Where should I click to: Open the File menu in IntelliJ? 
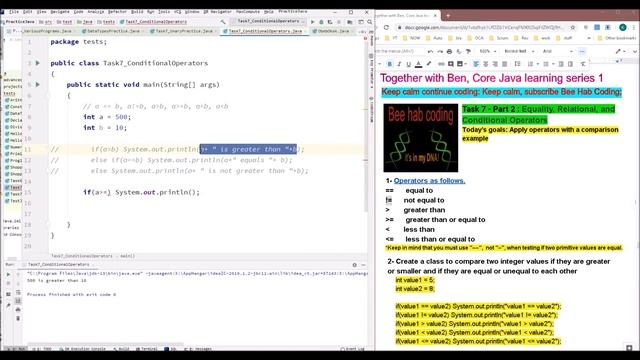click(14, 12)
